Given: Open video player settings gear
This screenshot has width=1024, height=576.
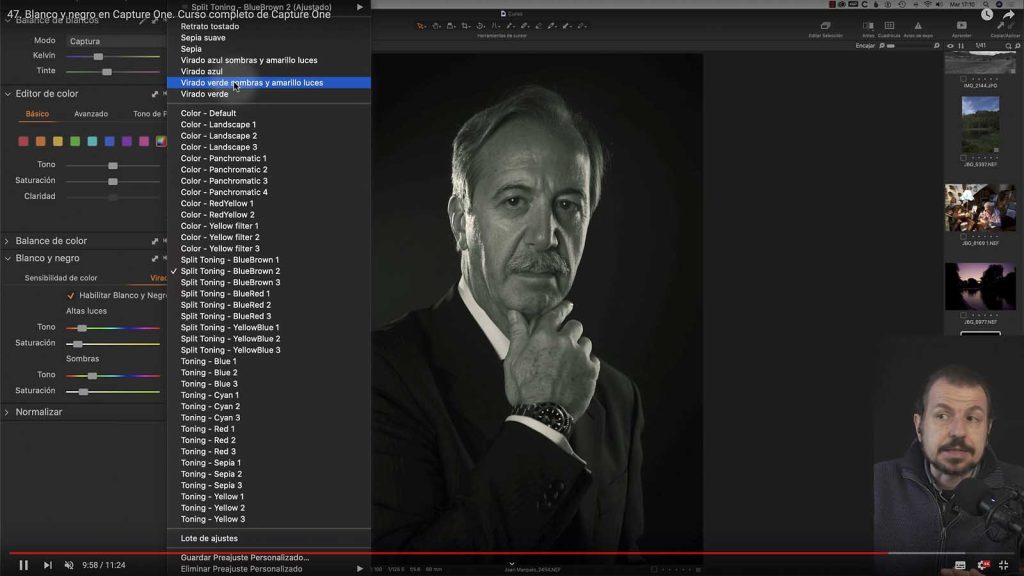Looking at the screenshot, I should point(982,565).
